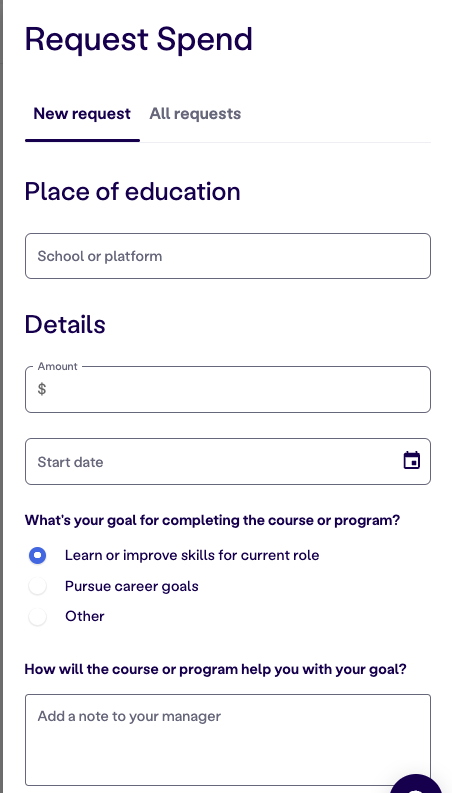Switch to the New request tab
The image size is (452, 793).
pos(82,114)
